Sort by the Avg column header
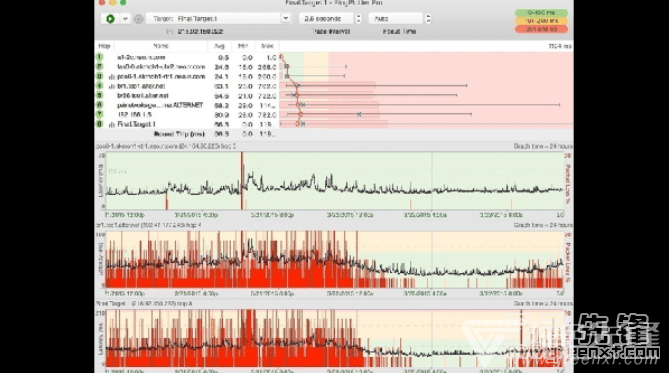This screenshot has width=669, height=373. pyautogui.click(x=220, y=46)
